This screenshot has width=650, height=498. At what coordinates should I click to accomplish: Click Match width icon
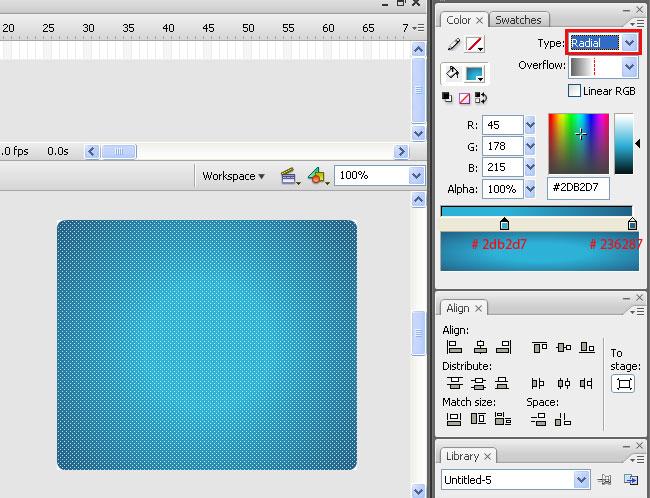tap(454, 419)
